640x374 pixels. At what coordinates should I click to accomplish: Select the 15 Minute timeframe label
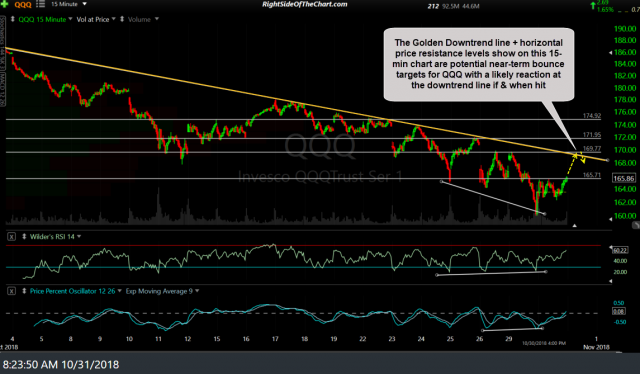tap(64, 4)
